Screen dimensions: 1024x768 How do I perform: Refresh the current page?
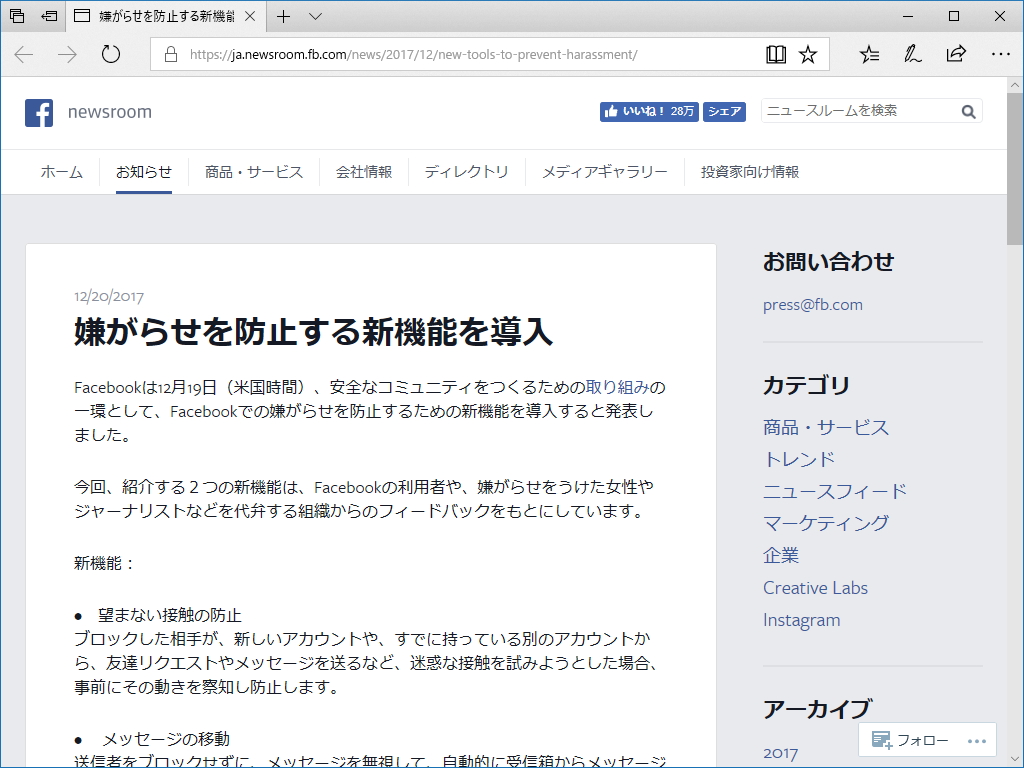(109, 54)
